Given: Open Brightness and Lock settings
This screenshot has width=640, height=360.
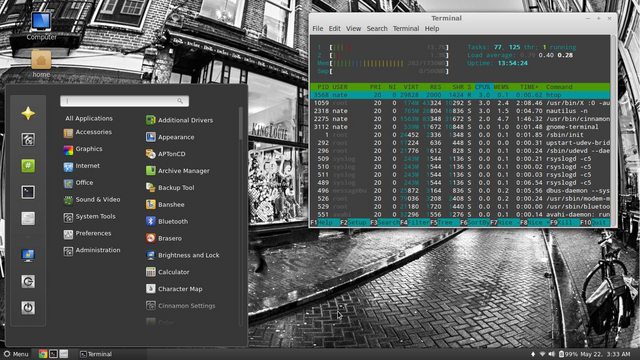Looking at the screenshot, I should tap(183, 255).
